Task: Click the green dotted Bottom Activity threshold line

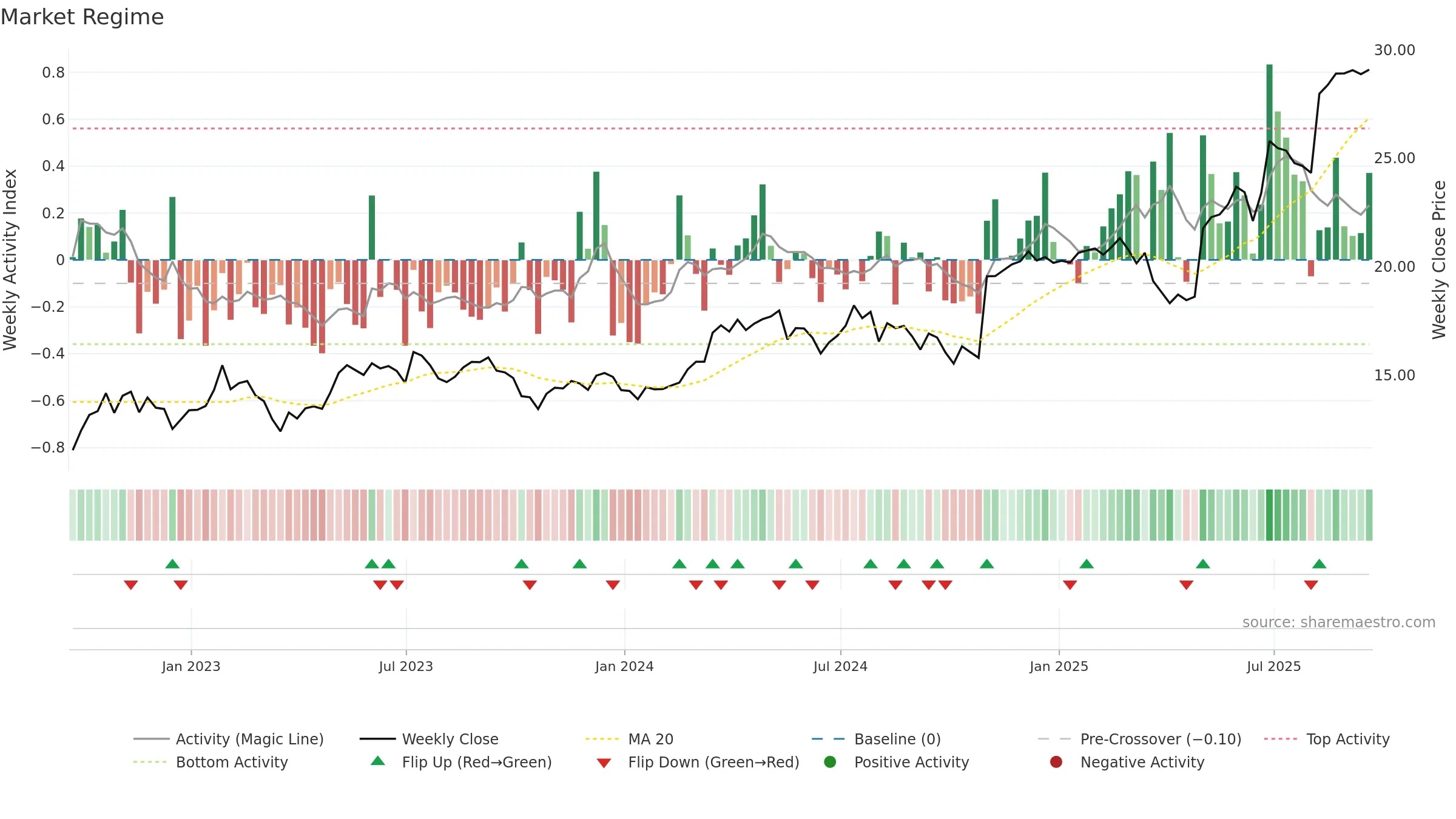Action: [x=721, y=344]
